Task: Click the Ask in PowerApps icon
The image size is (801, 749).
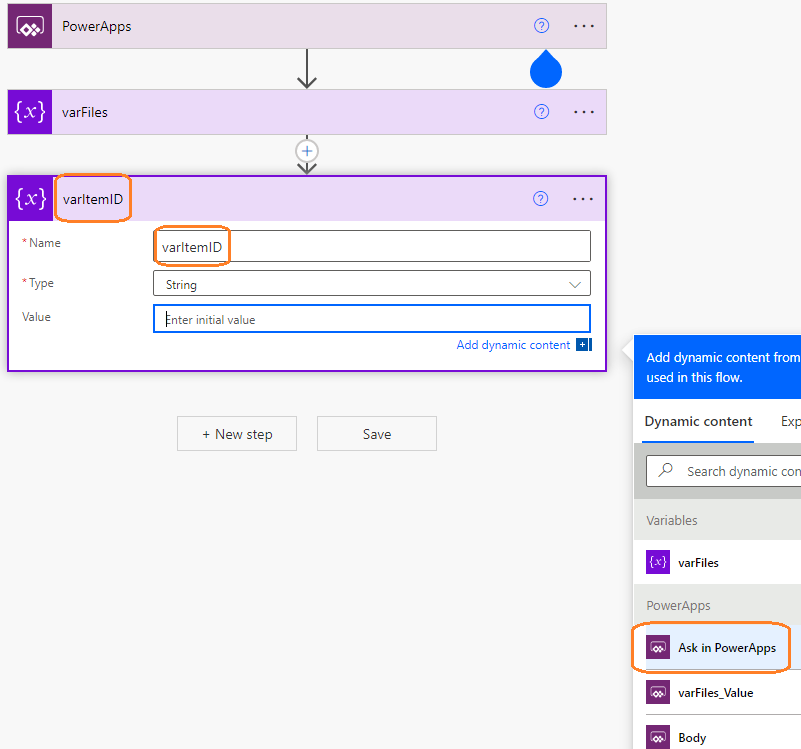Action: (658, 647)
